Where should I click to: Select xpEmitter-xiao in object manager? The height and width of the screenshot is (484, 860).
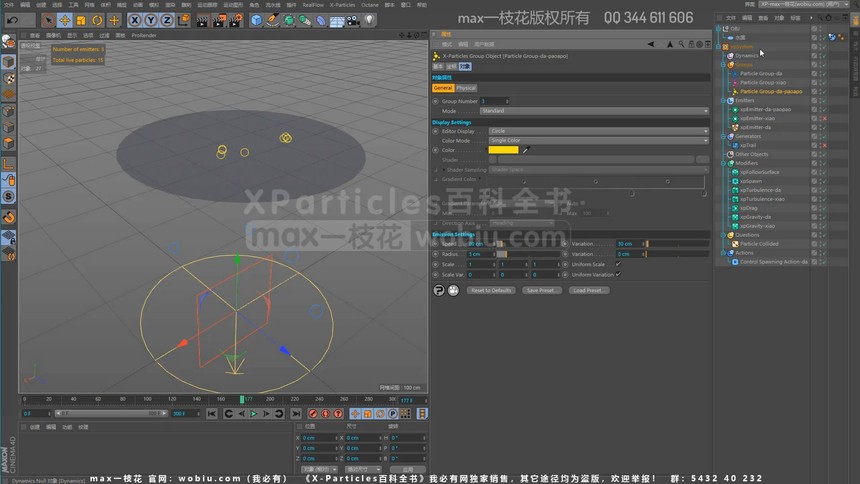pyautogui.click(x=757, y=119)
